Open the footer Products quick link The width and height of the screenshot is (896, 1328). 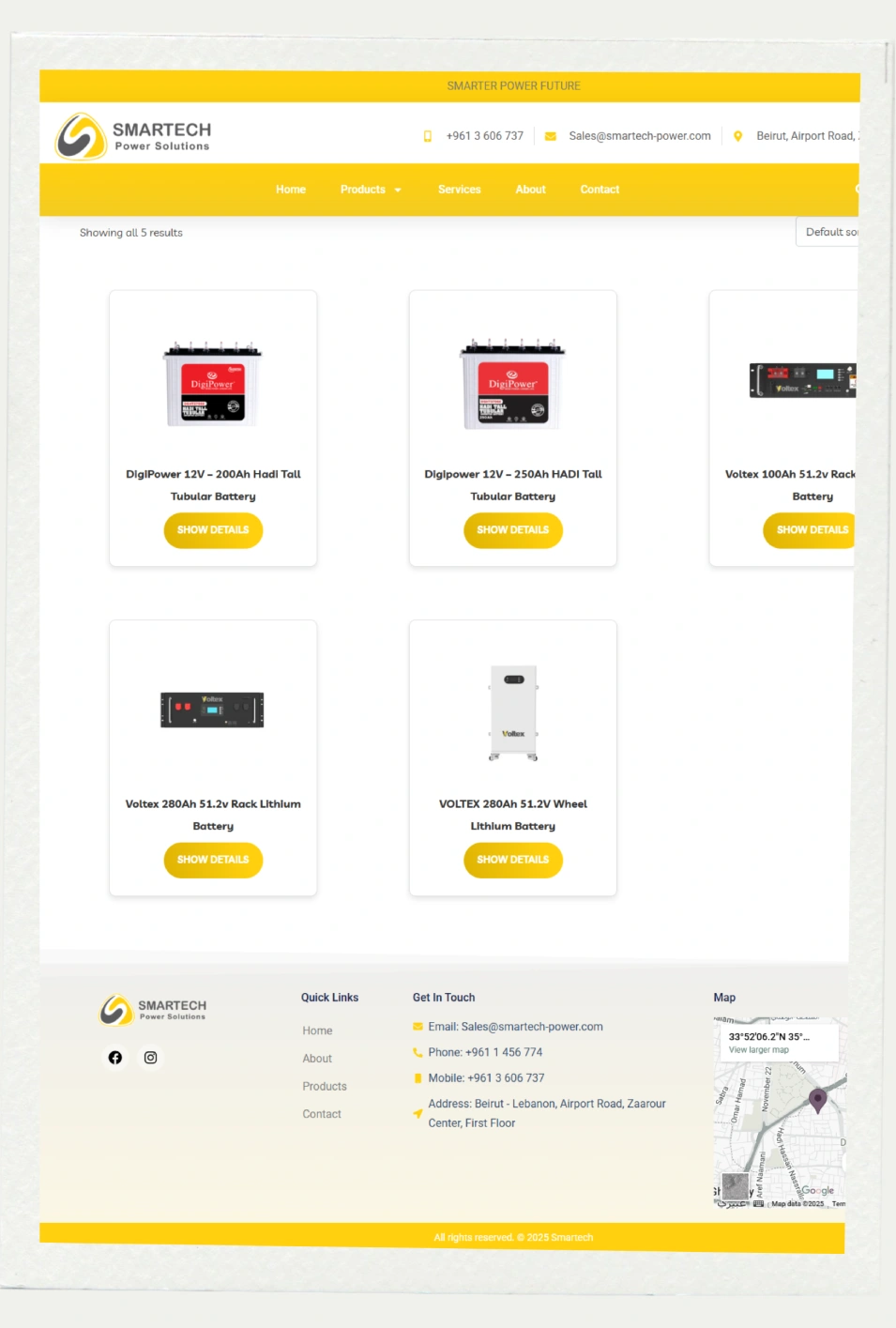(x=325, y=1087)
